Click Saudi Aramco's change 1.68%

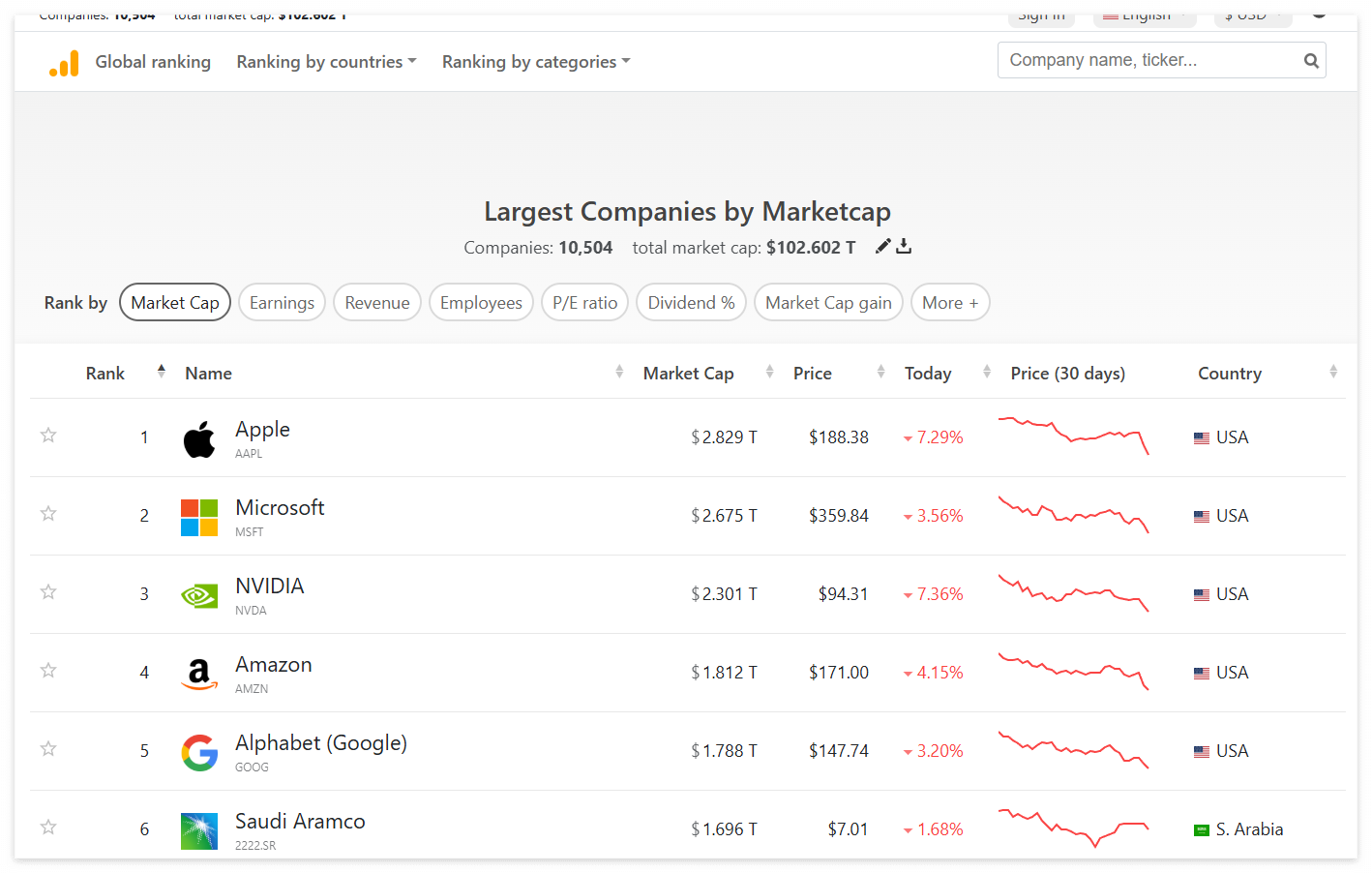tap(933, 829)
